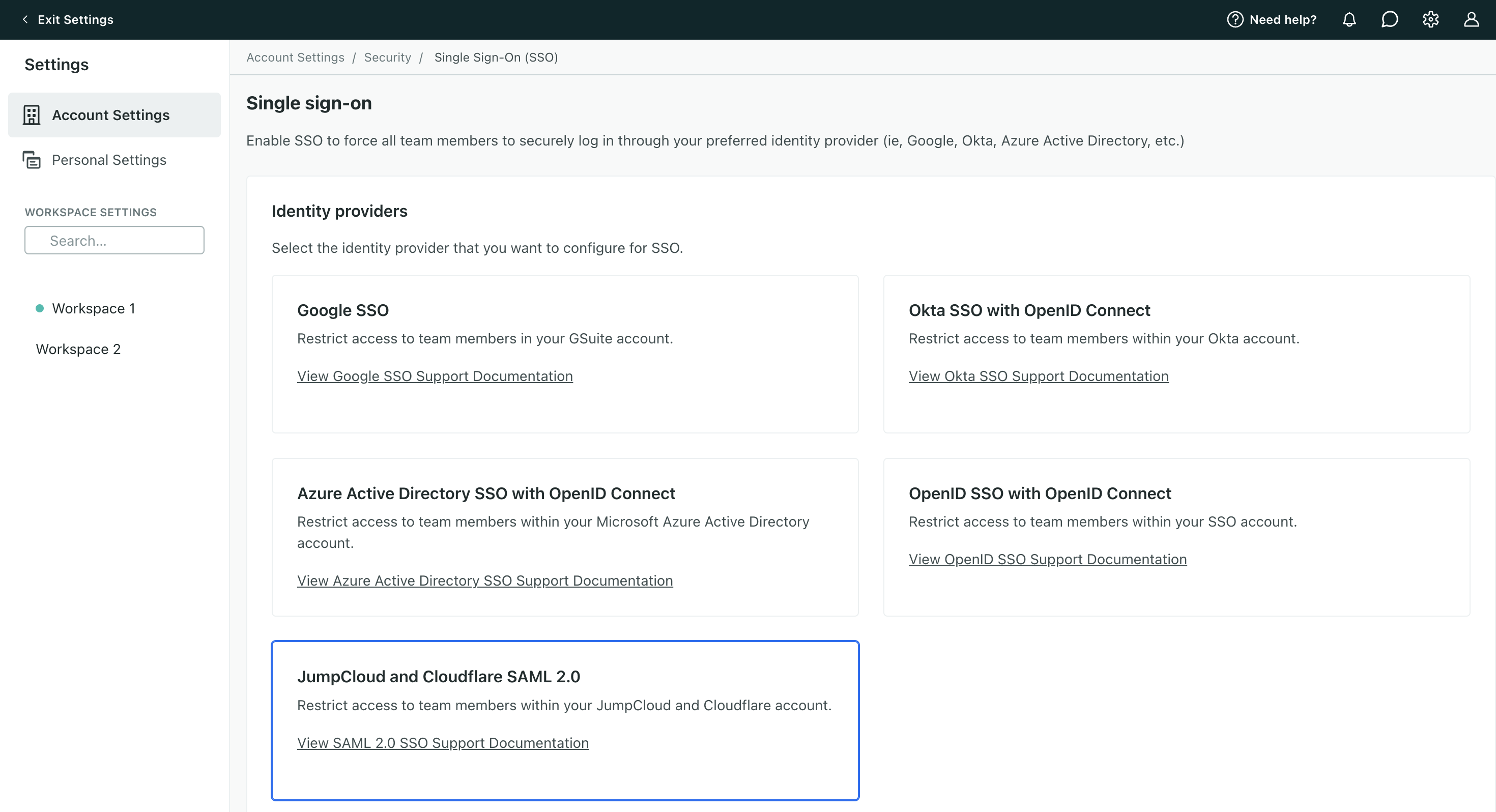The image size is (1496, 812).
Task: View SAML 2.0 SSO Support Documentation link
Action: tap(443, 743)
